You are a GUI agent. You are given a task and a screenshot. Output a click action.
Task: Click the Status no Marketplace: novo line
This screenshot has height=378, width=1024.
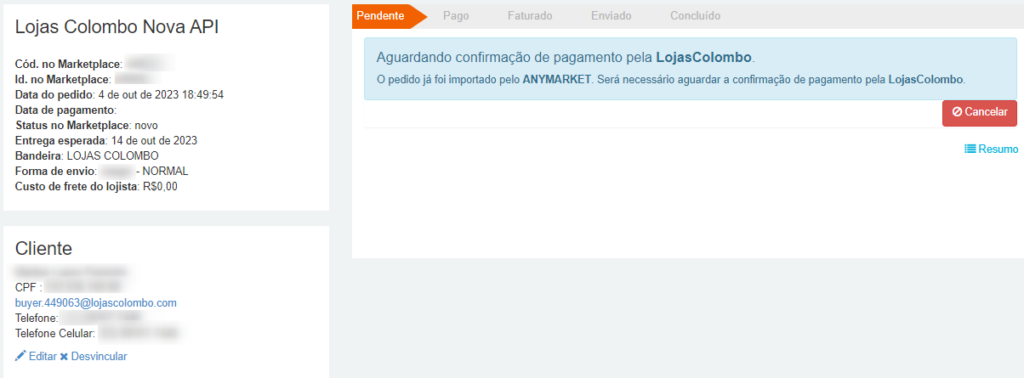(86, 125)
